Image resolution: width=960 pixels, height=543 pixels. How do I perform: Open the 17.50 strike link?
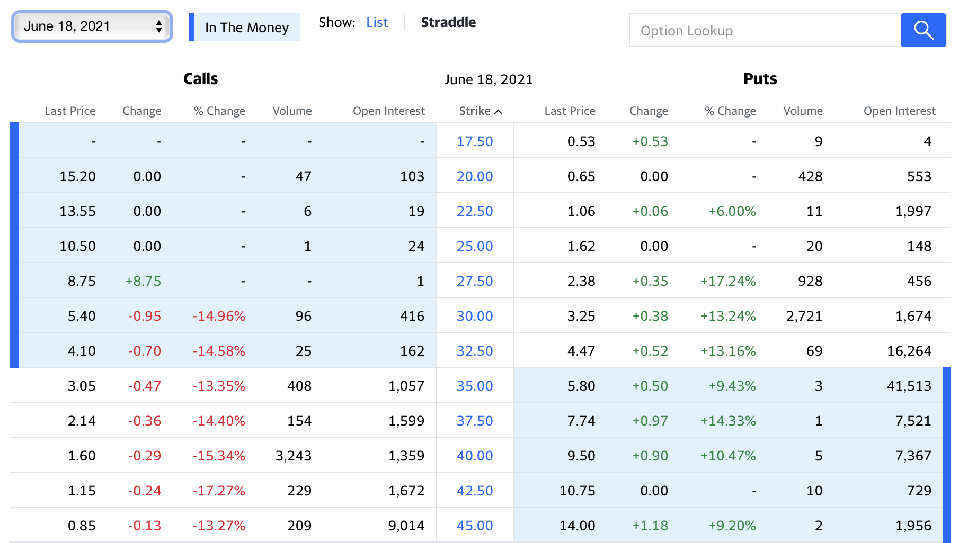475,141
